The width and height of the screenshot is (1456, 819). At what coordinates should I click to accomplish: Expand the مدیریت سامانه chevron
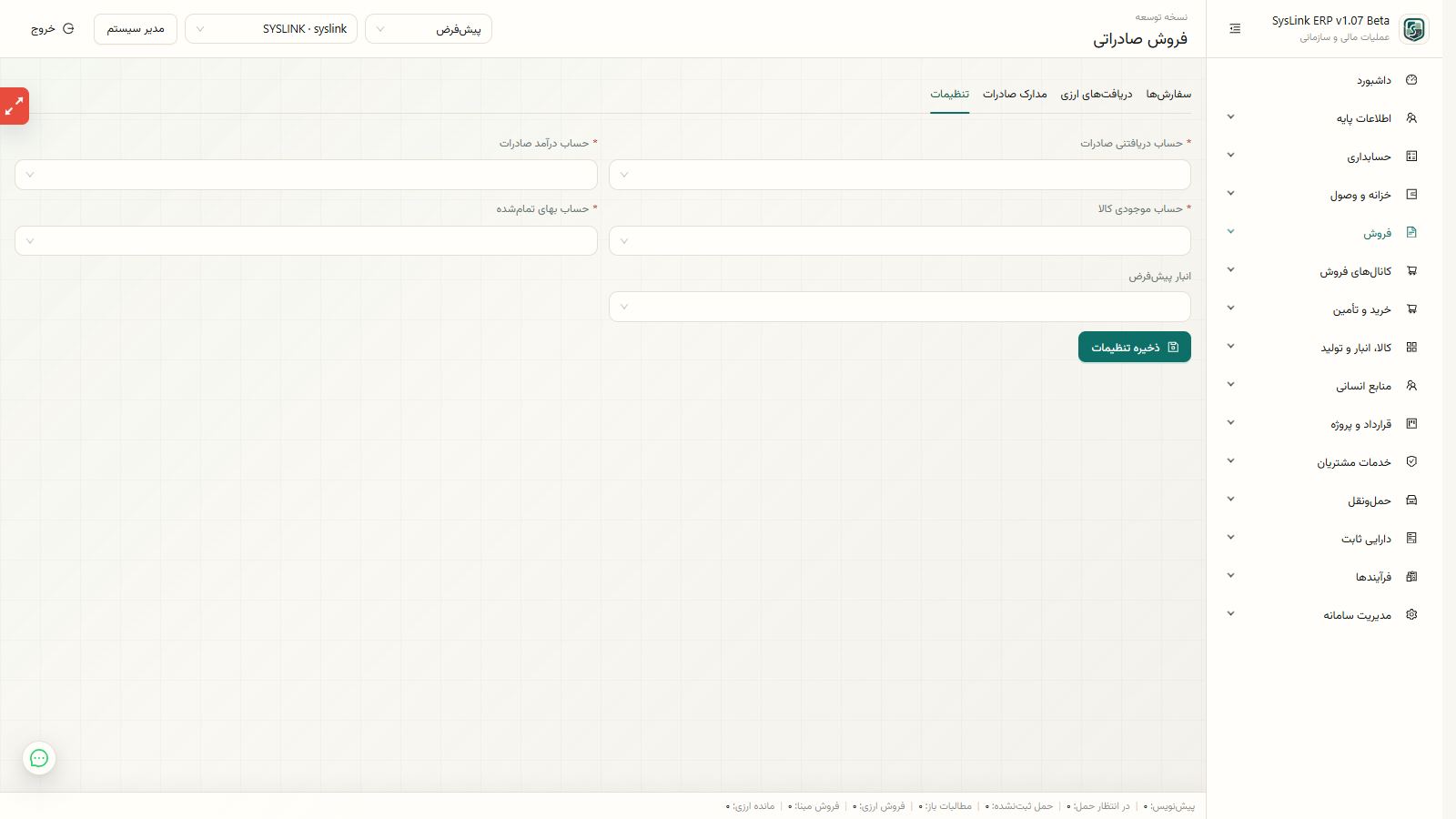pyautogui.click(x=1230, y=614)
